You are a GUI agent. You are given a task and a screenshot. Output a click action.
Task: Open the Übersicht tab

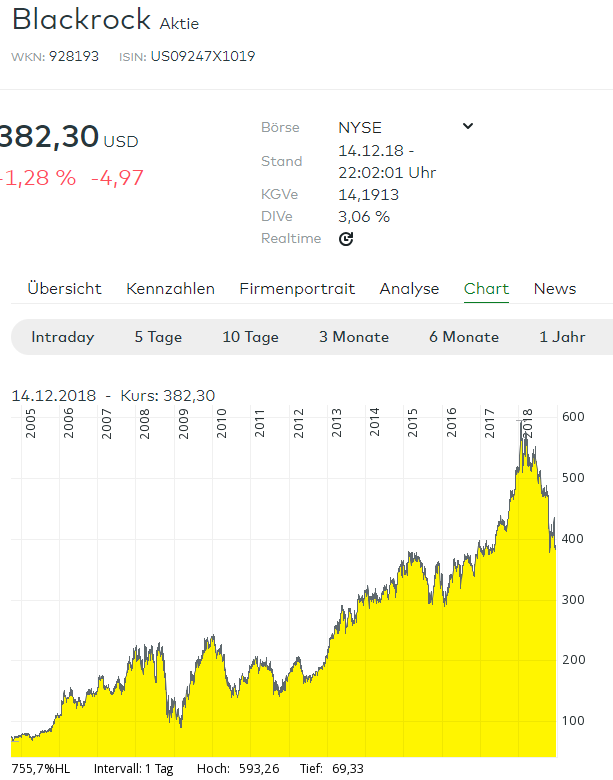[x=64, y=289]
